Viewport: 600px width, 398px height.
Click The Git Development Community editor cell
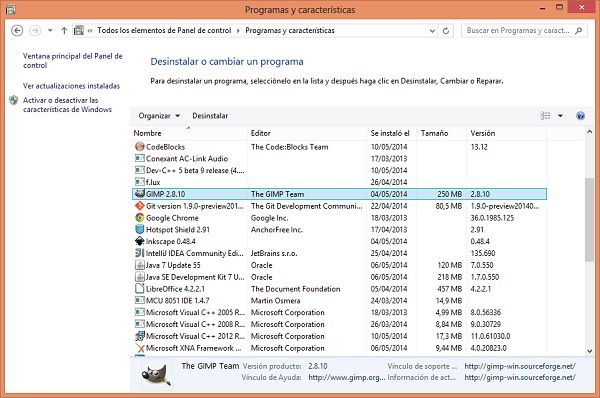click(307, 206)
